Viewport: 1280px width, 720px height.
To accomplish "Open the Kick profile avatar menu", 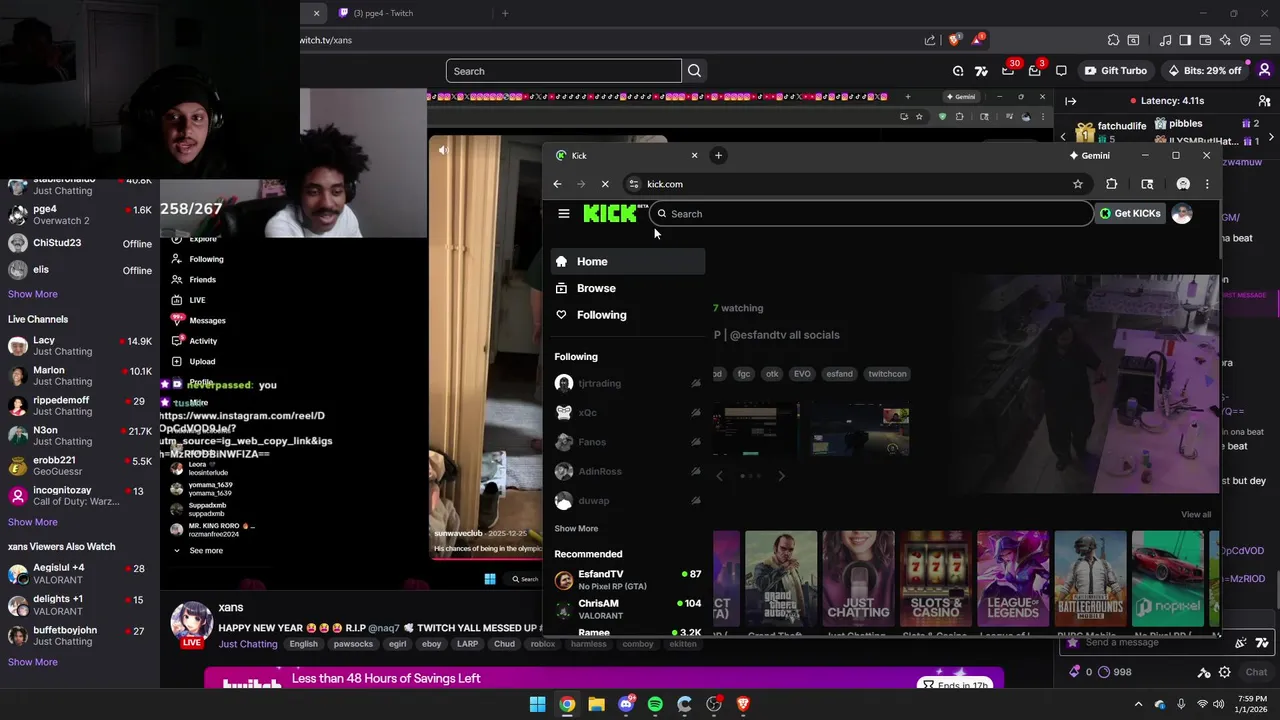I will coord(1182,213).
